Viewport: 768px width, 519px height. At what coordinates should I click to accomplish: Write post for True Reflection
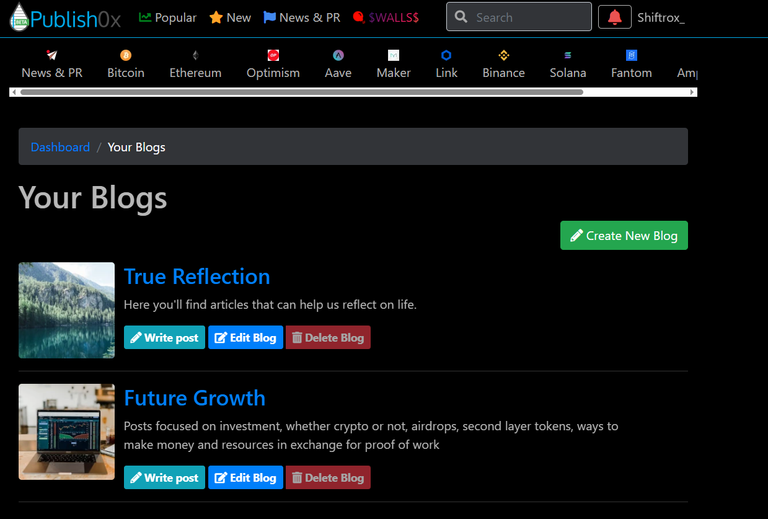click(x=164, y=337)
